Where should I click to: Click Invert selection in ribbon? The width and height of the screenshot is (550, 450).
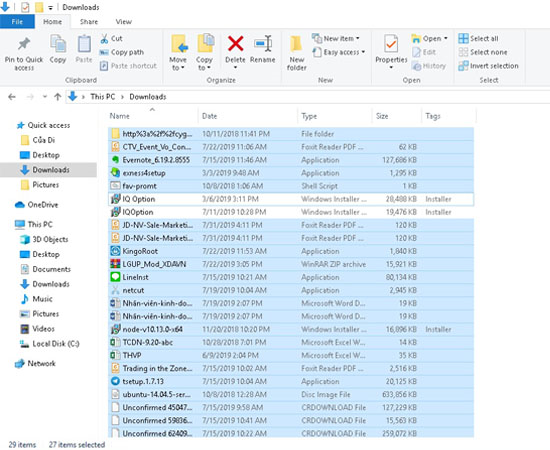click(x=488, y=66)
